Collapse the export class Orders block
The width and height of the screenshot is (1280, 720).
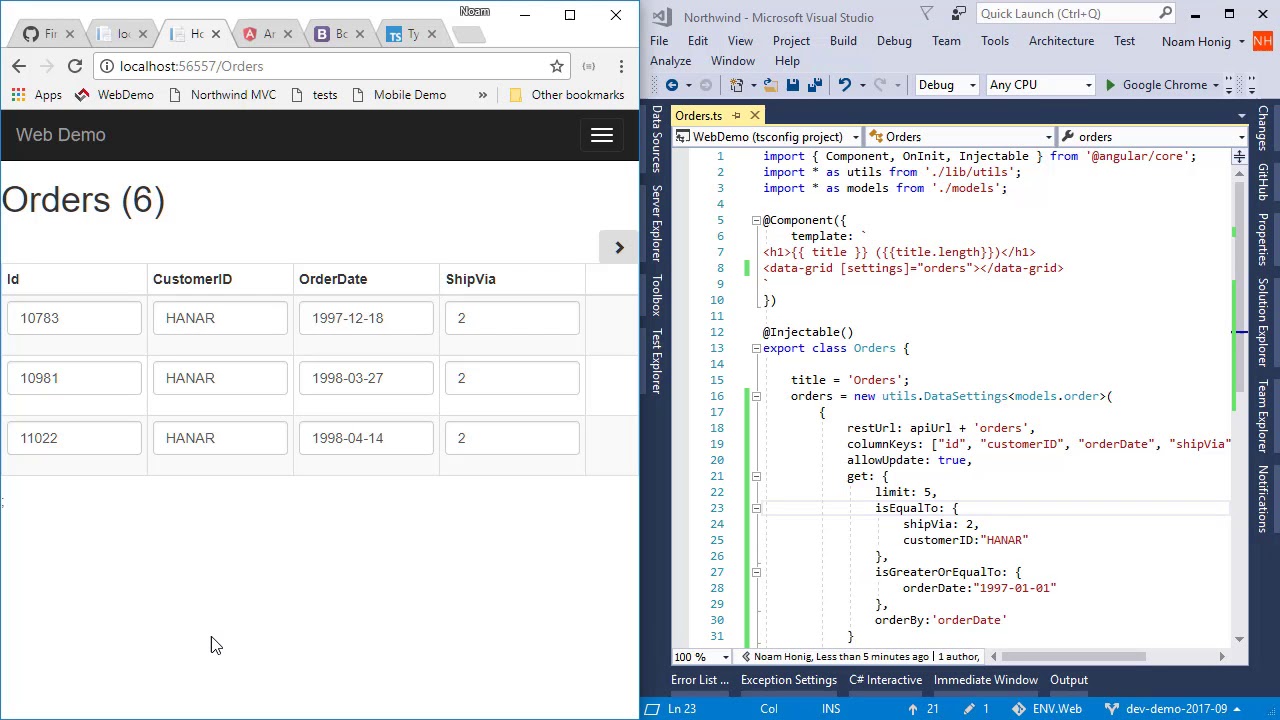click(x=756, y=348)
